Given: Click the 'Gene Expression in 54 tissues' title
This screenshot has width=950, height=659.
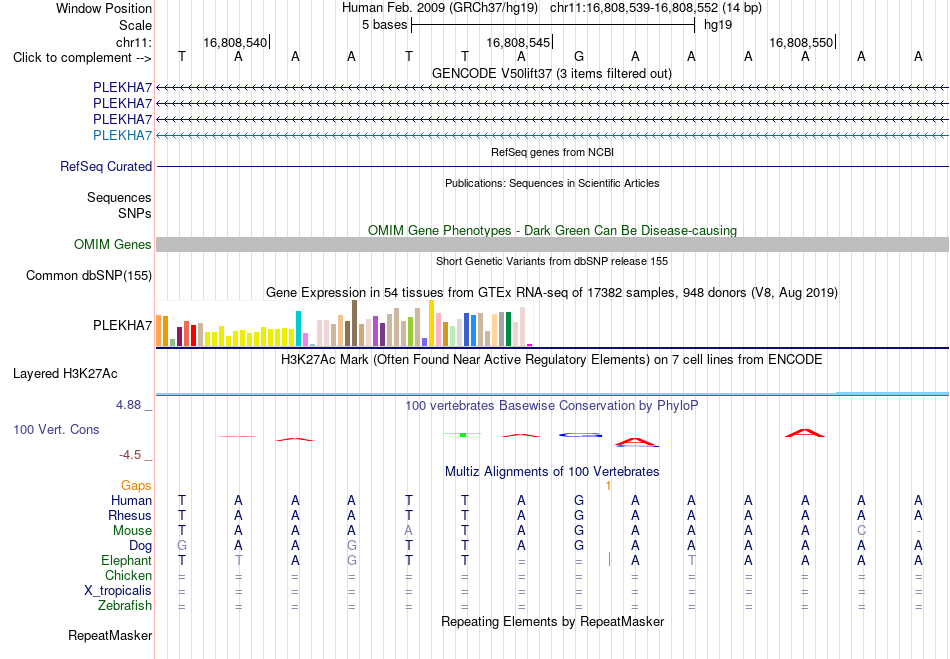Looking at the screenshot, I should pos(552,293).
